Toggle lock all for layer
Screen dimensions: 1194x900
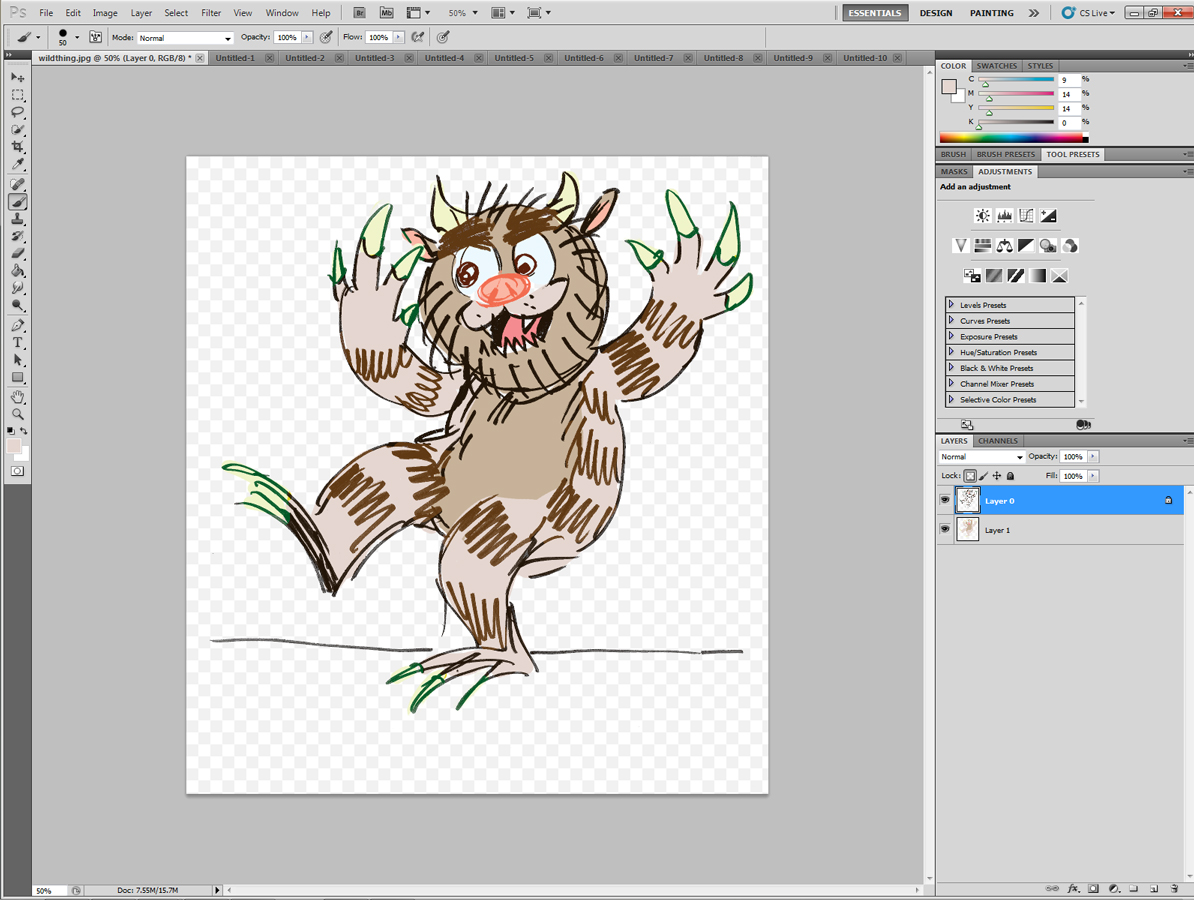click(1010, 476)
